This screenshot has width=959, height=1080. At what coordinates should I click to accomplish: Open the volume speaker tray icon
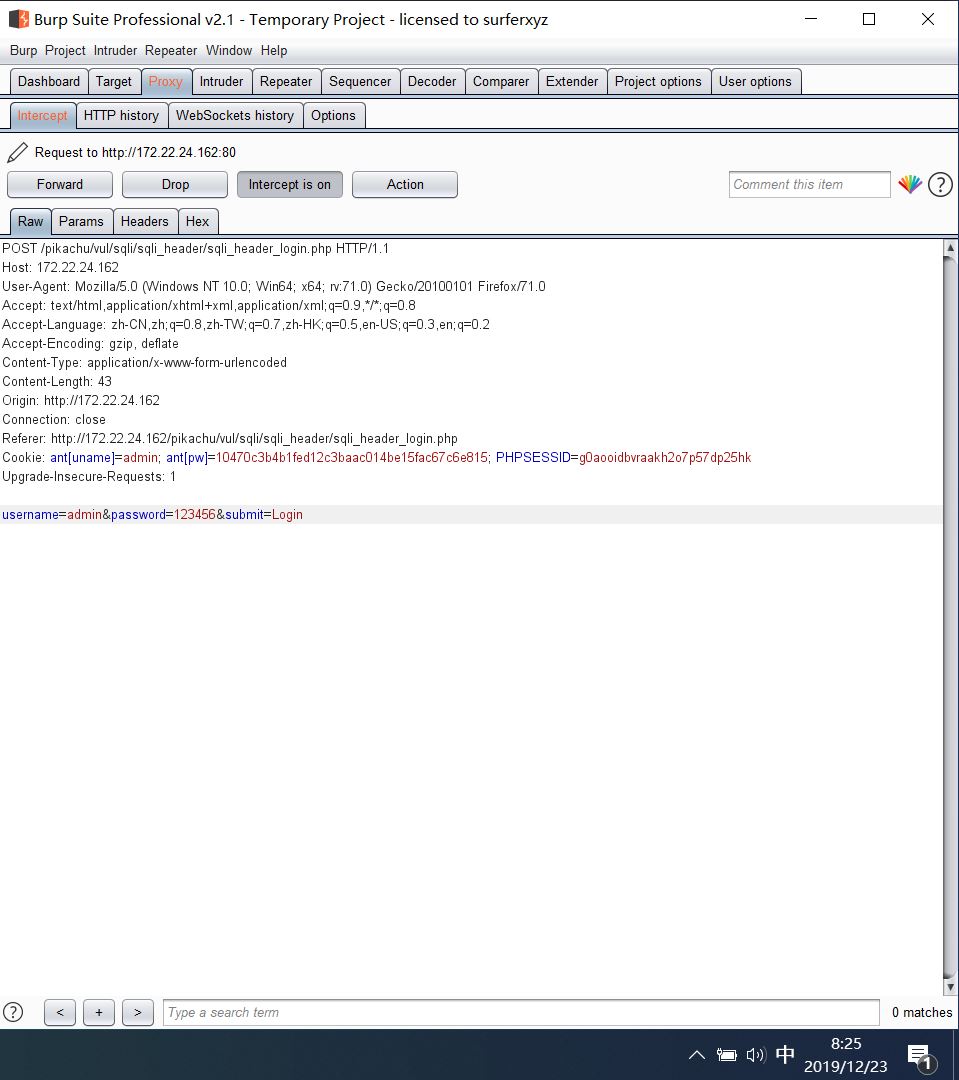pyautogui.click(x=756, y=1055)
